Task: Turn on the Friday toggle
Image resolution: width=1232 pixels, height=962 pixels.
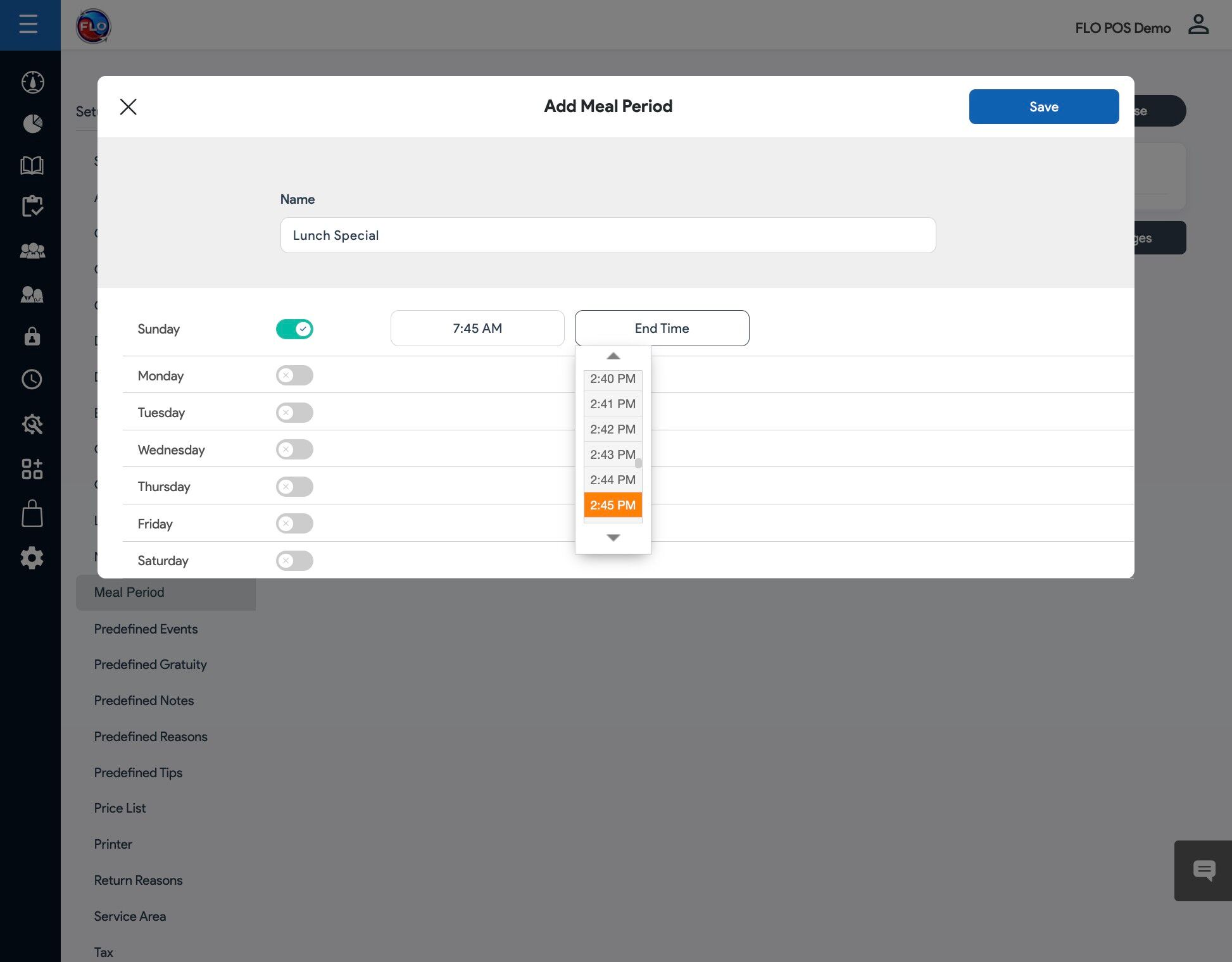Action: pyautogui.click(x=294, y=523)
